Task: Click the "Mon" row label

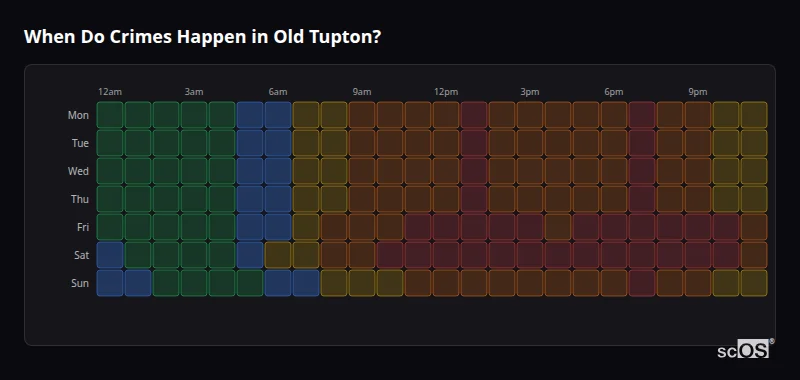Action: (78, 115)
